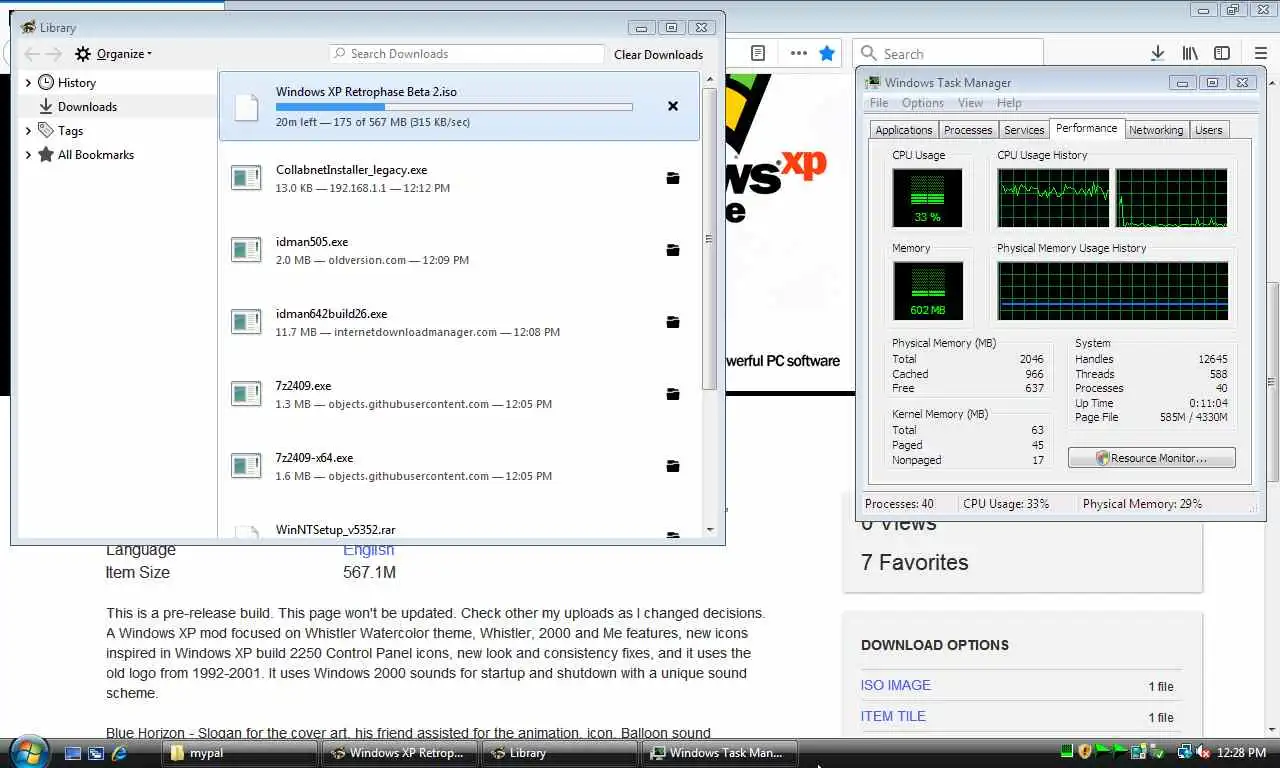Click the Search Downloads field
This screenshot has width=1280, height=768.
pos(467,54)
